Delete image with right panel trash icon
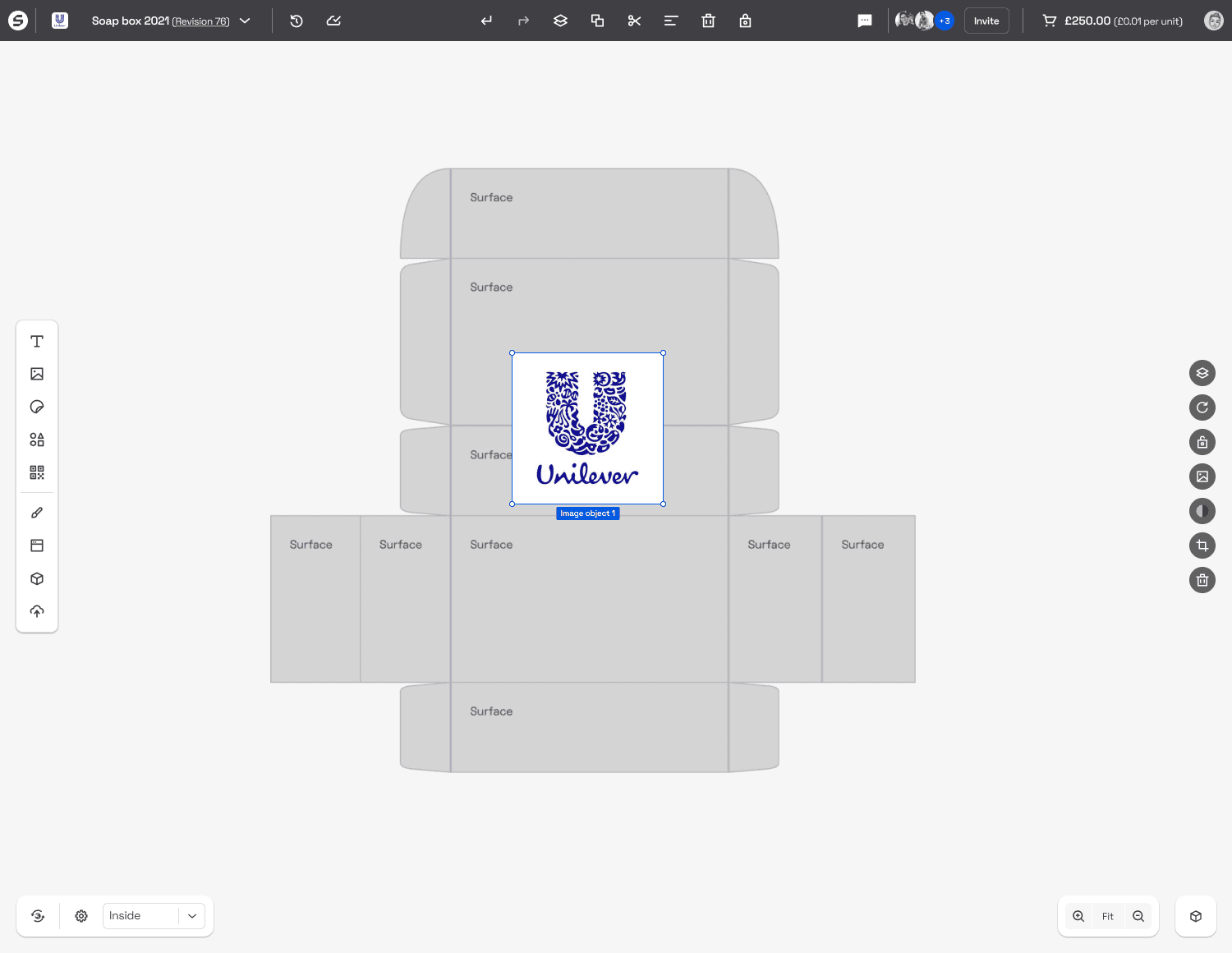The width and height of the screenshot is (1232, 953). tap(1202, 580)
